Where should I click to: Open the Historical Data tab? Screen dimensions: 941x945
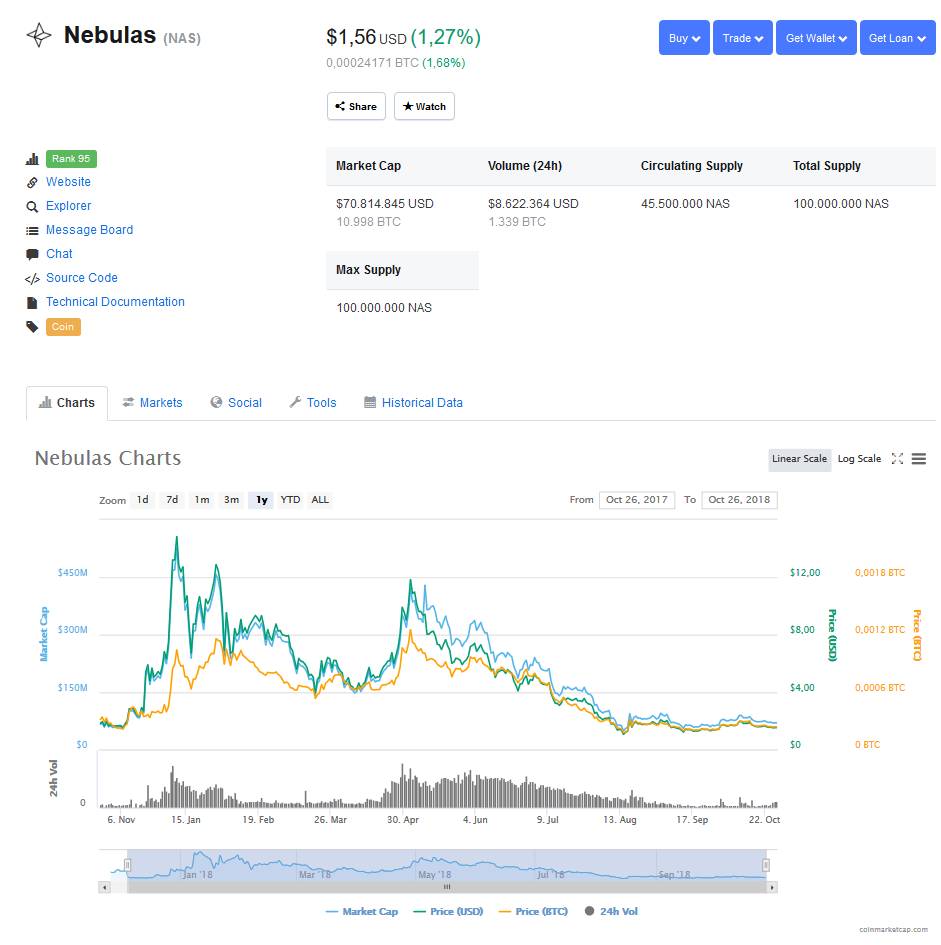click(414, 403)
